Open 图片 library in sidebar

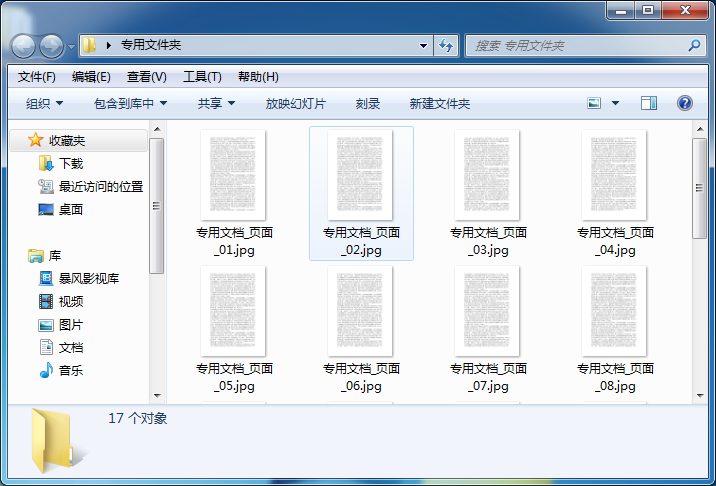tap(70, 324)
